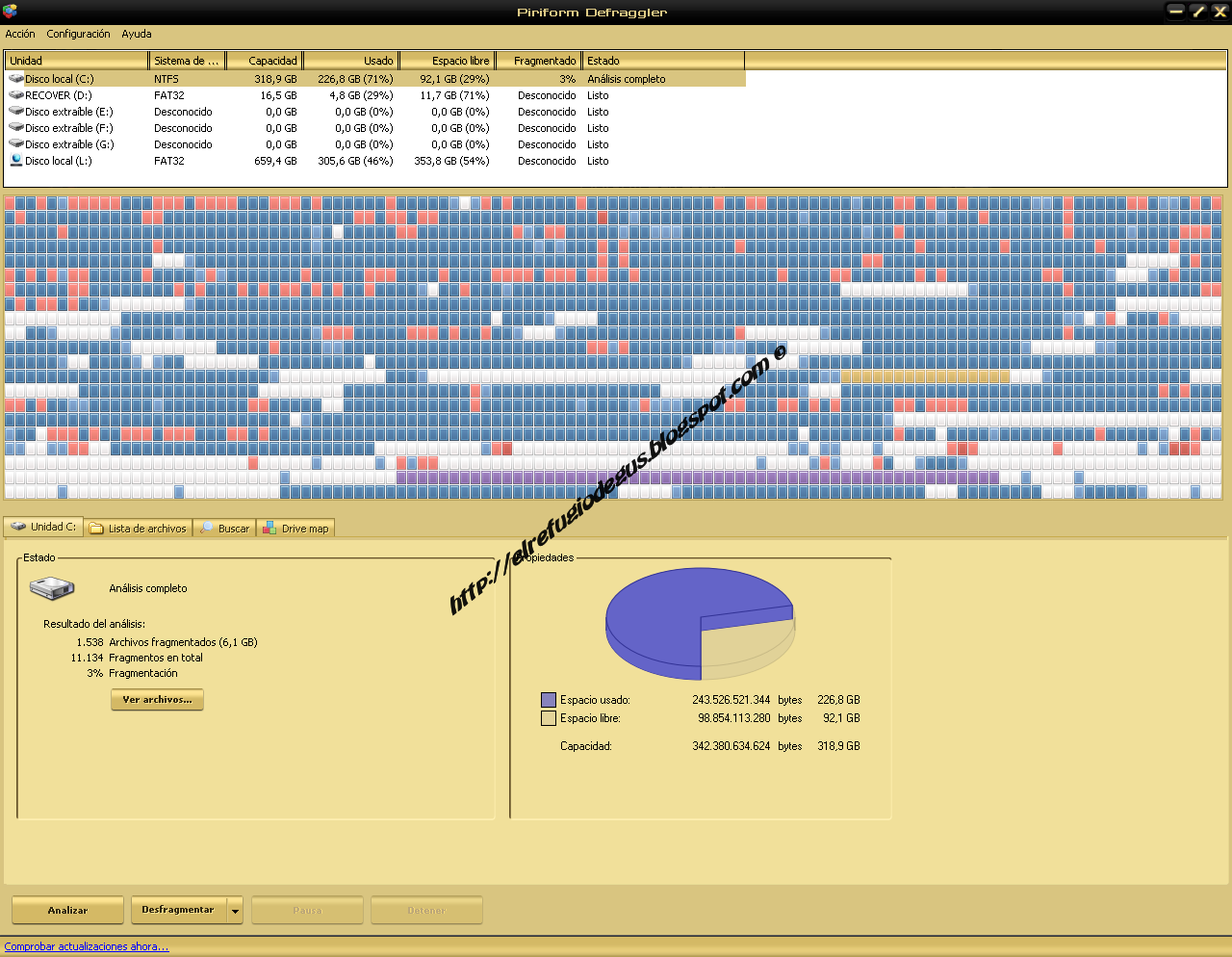This screenshot has height=957, width=1232.
Task: Switch to the Lista de archivos tab
Action: (139, 529)
